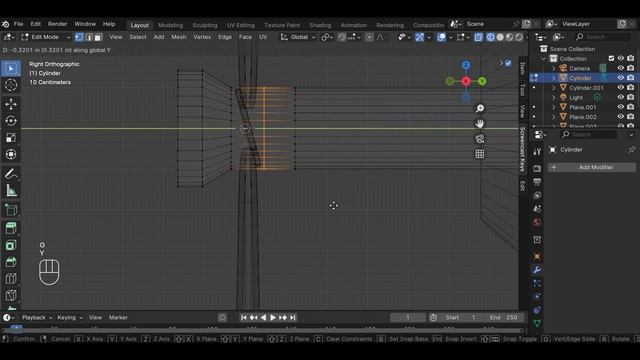Expand the Camera outliner item
Image resolution: width=640 pixels, height=360 pixels.
[x=554, y=68]
